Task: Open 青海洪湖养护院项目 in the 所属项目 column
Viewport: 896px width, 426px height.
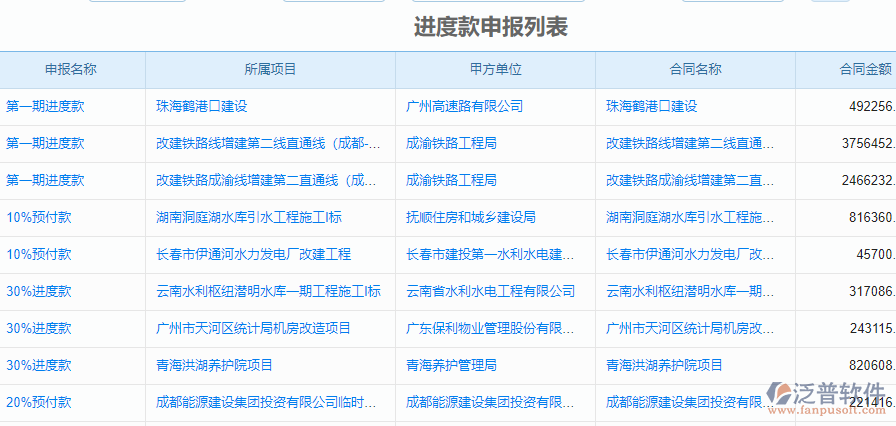Action: click(x=215, y=365)
